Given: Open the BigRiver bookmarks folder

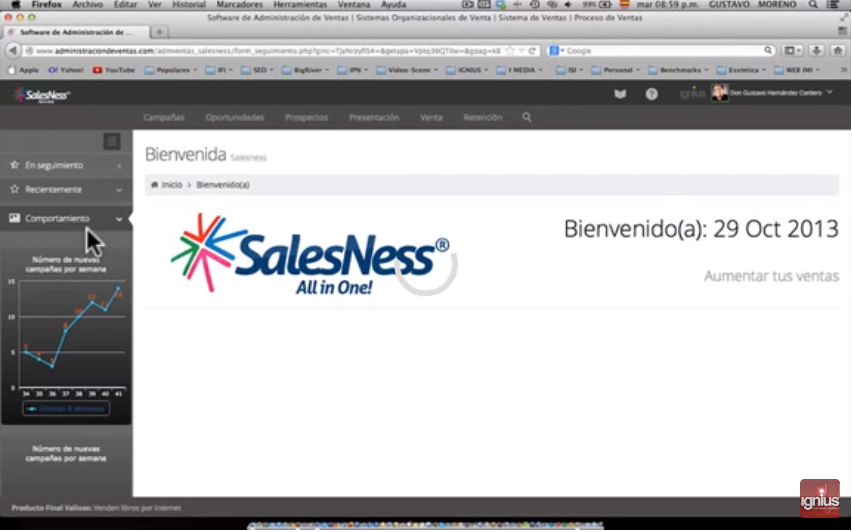Looking at the screenshot, I should coord(305,70).
